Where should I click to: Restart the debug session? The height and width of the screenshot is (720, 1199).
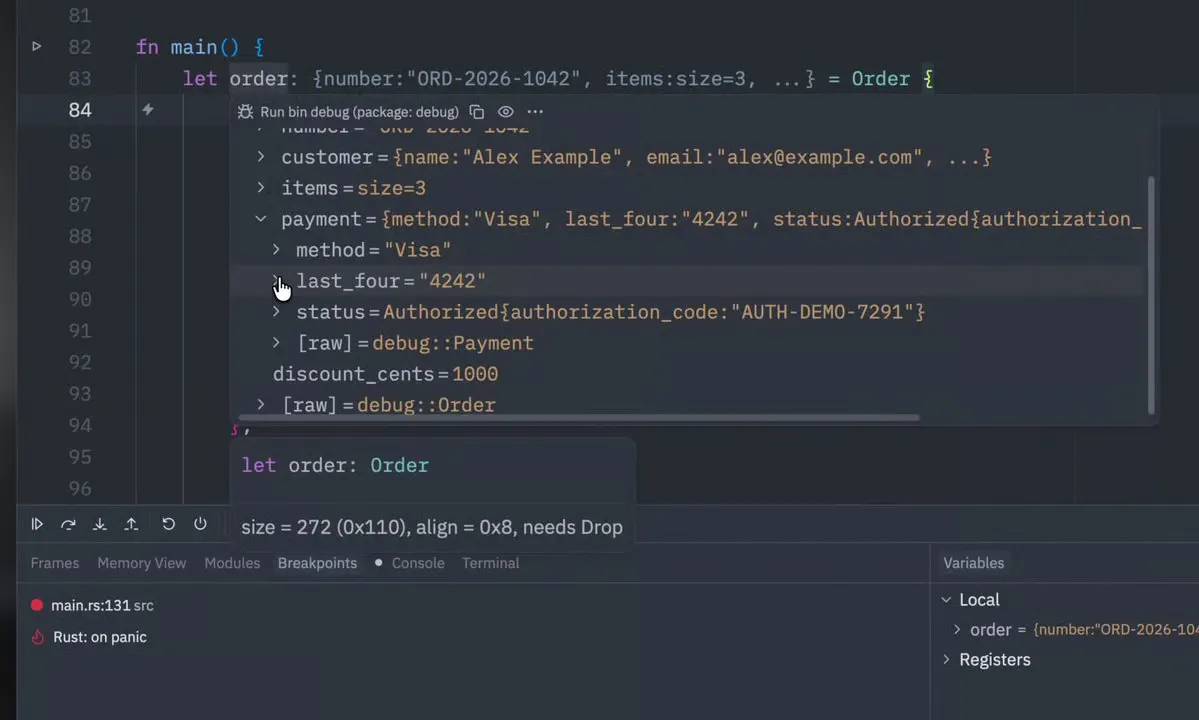168,524
